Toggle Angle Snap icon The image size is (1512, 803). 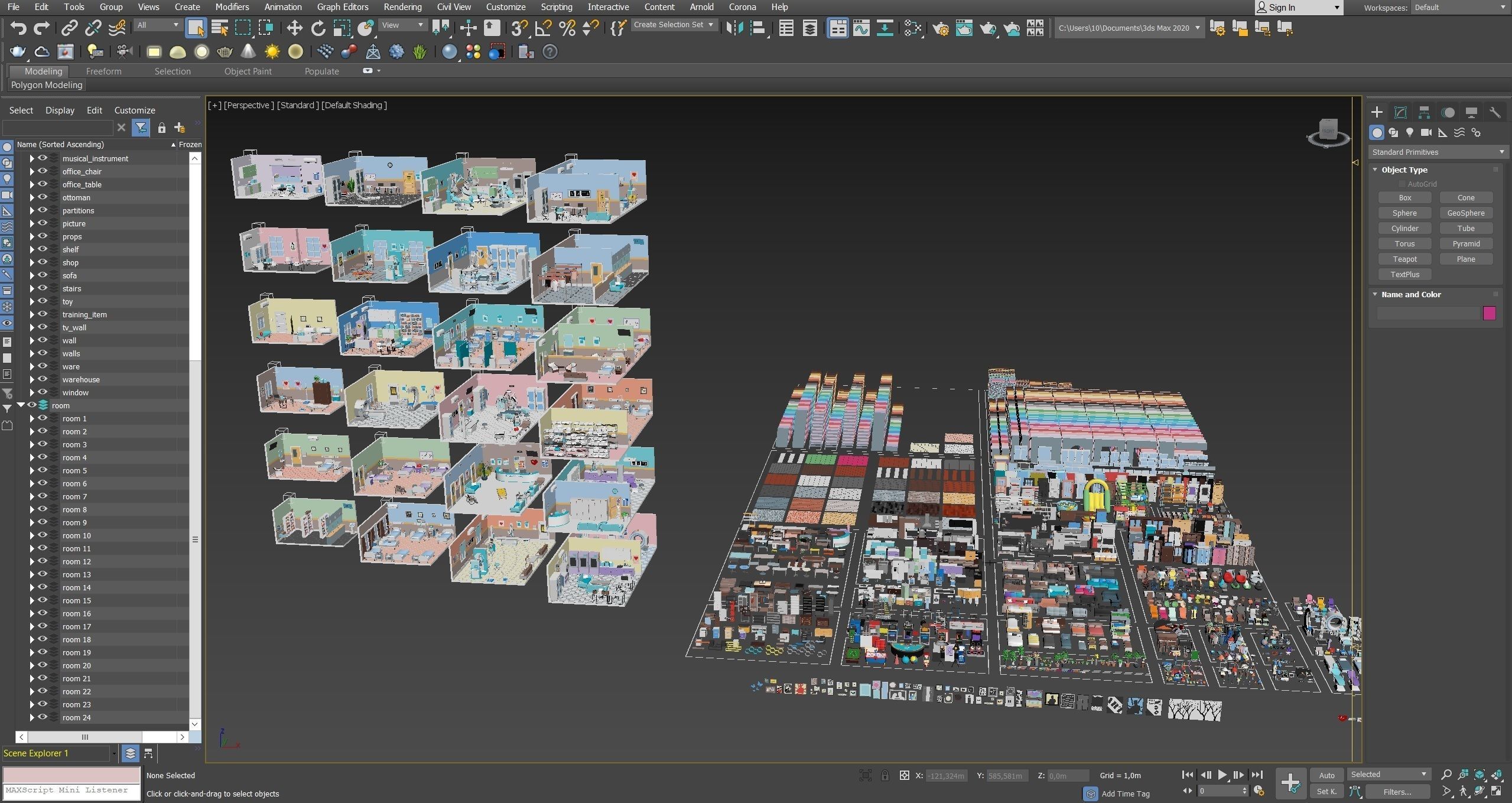543,28
